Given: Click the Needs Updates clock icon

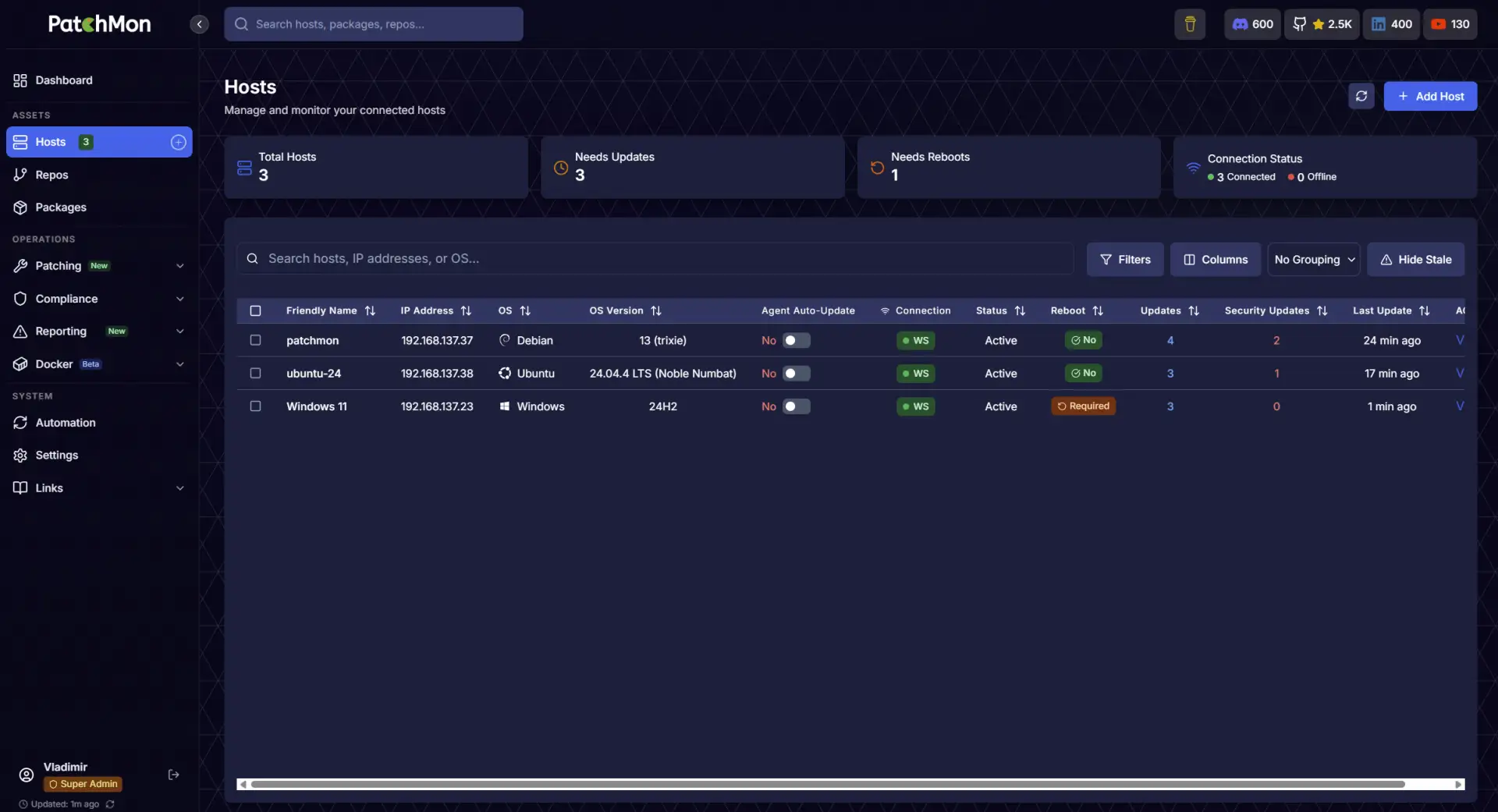Looking at the screenshot, I should point(560,168).
